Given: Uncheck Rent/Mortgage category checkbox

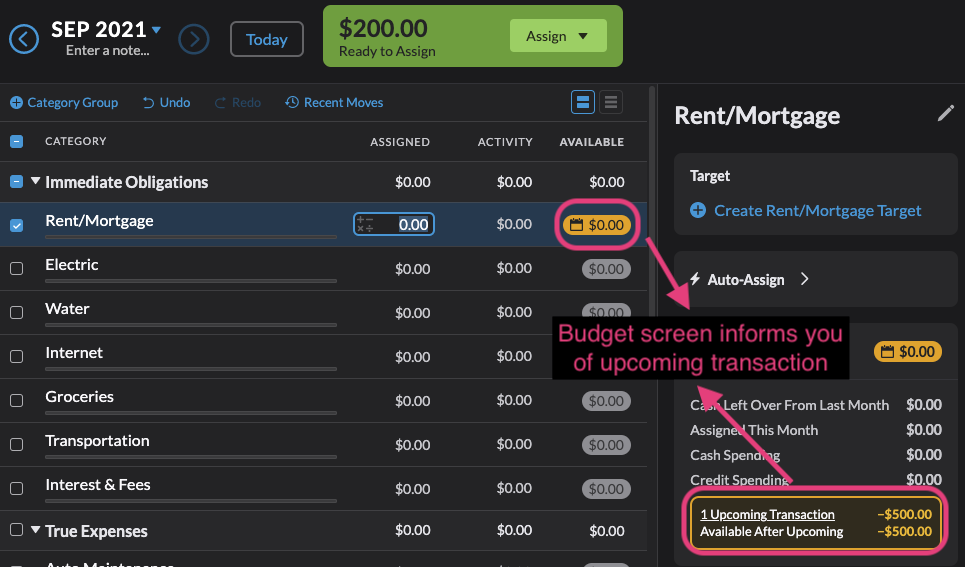Looking at the screenshot, I should pos(17,225).
